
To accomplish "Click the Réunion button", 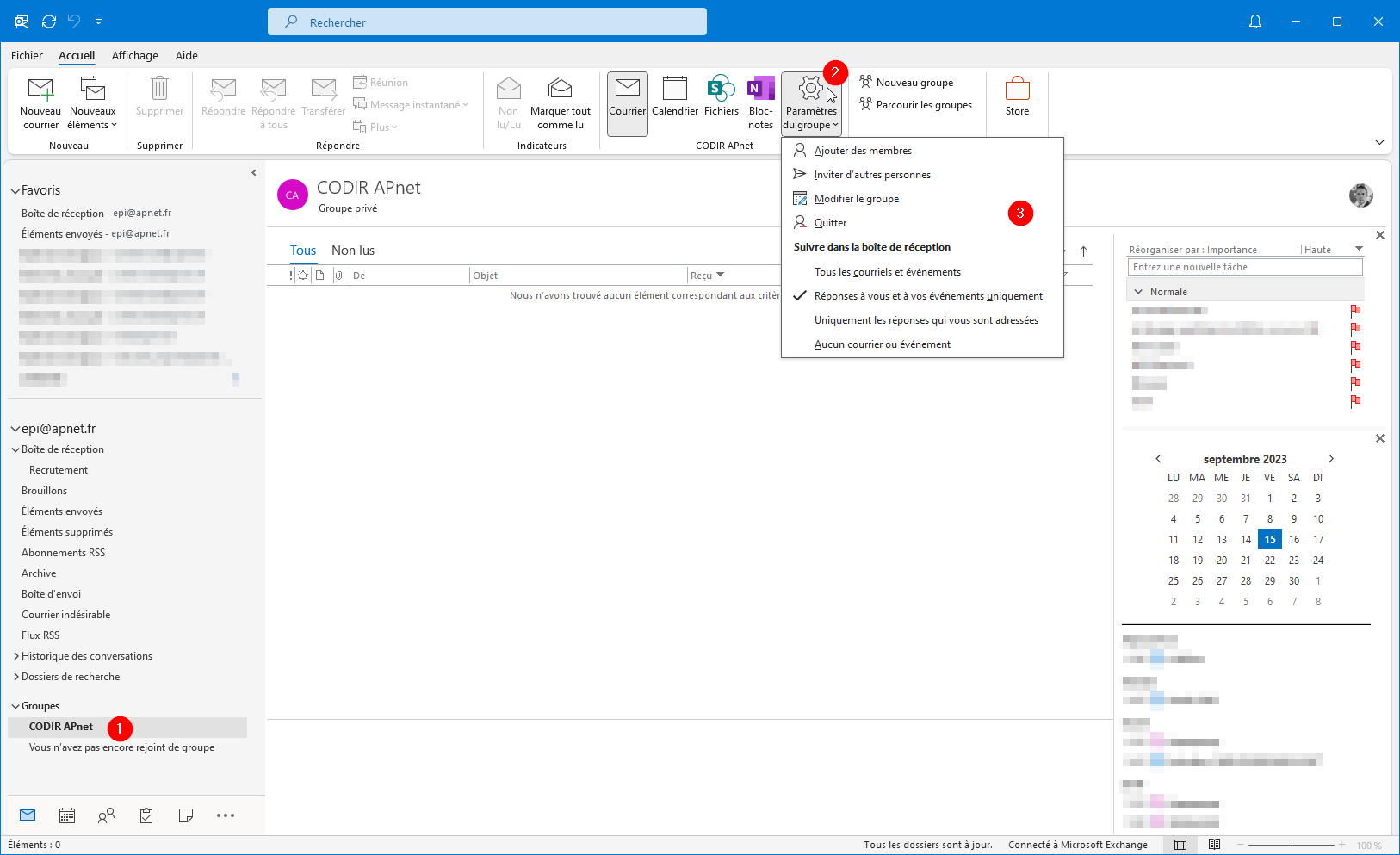I will [381, 83].
